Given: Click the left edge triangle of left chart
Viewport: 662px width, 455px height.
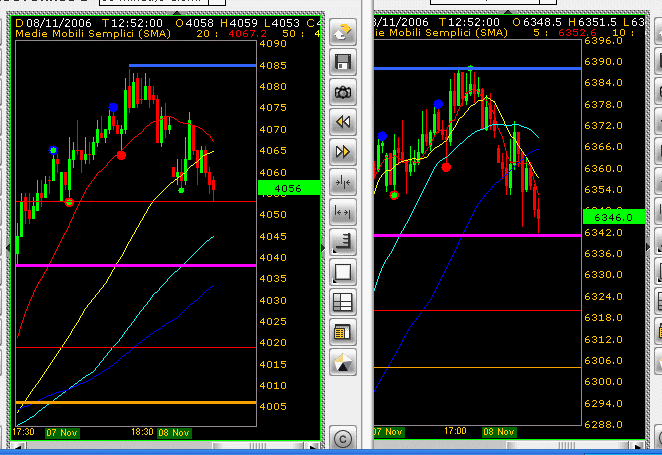Looking at the screenshot, I should (8, 248).
